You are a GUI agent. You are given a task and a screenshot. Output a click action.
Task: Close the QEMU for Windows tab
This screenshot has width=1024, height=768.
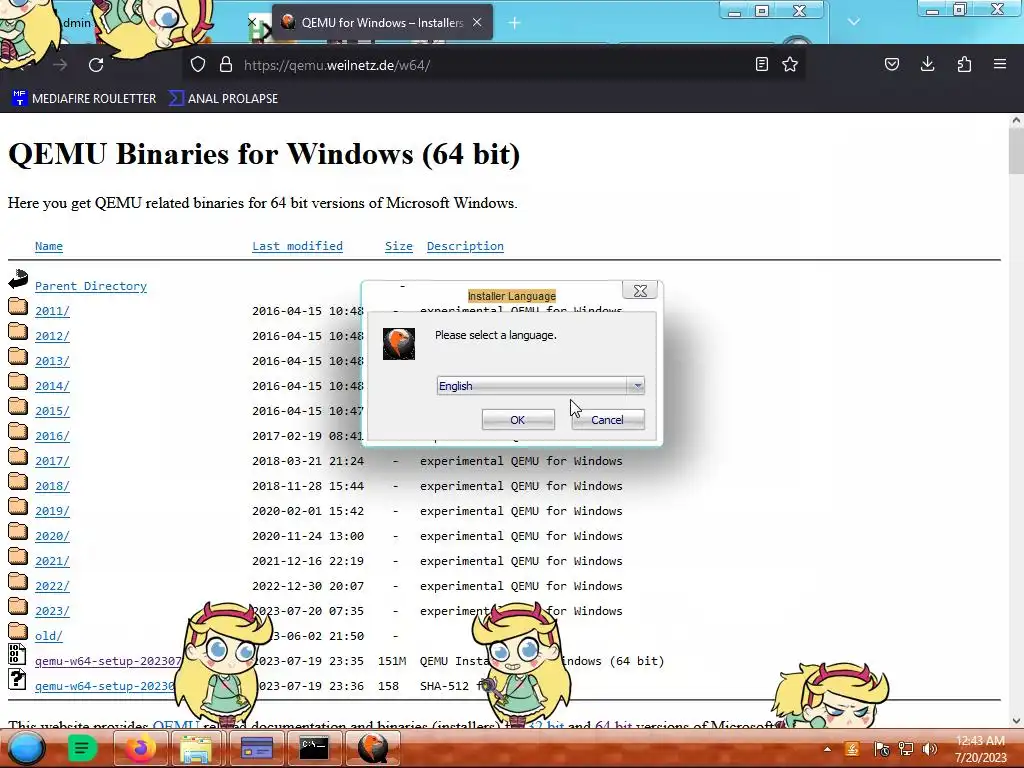[477, 22]
